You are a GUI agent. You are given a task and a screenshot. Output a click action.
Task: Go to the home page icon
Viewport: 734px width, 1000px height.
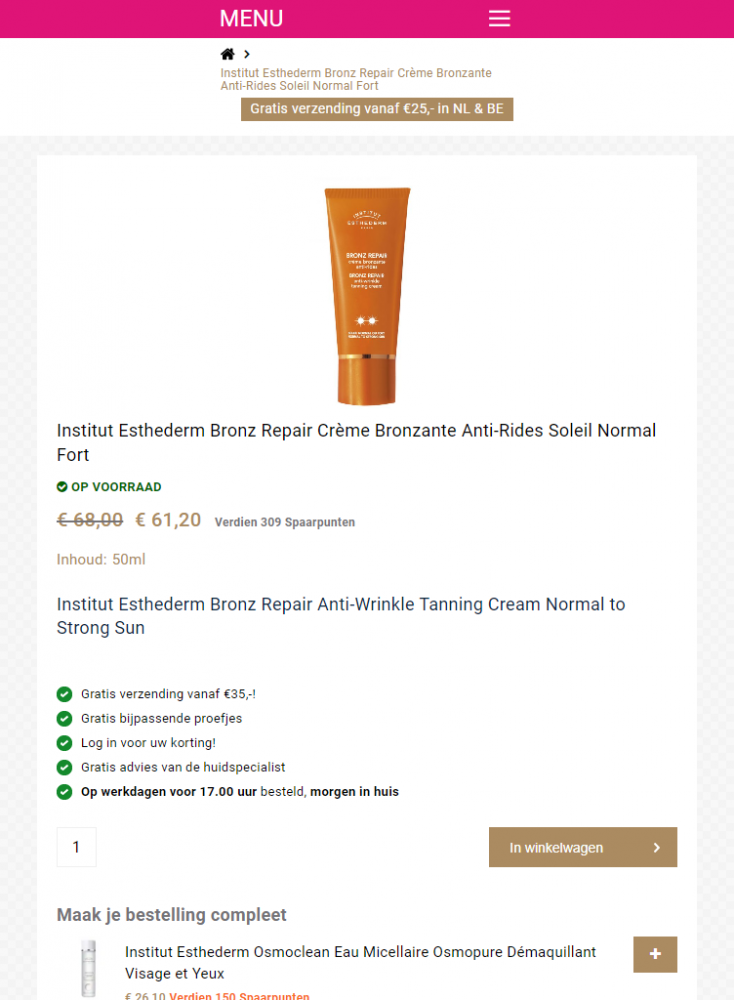228,54
